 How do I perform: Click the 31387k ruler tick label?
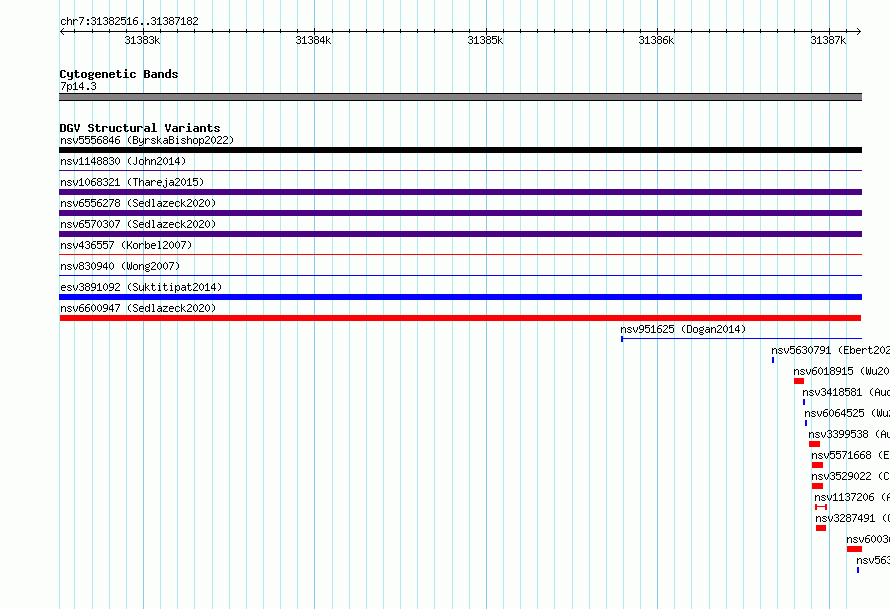828,40
